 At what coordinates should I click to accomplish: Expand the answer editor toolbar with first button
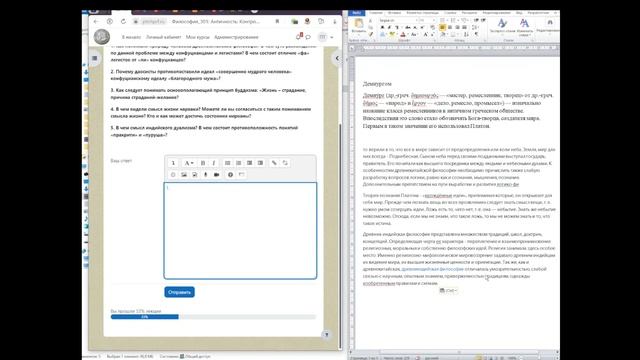coord(173,163)
